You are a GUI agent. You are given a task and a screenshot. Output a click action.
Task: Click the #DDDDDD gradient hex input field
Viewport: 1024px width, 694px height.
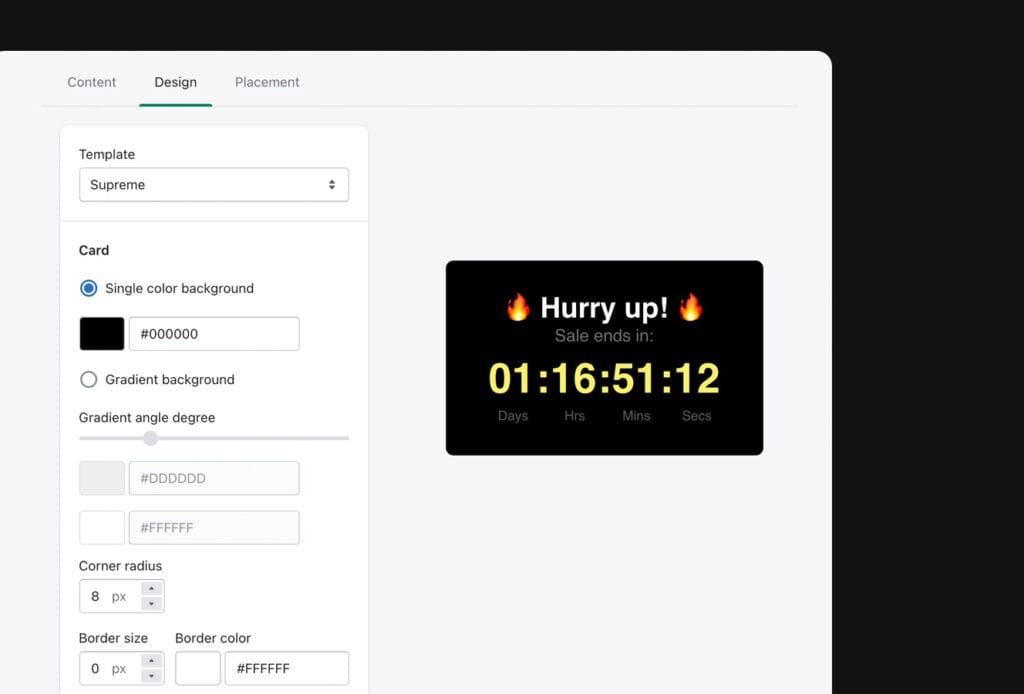tap(213, 478)
